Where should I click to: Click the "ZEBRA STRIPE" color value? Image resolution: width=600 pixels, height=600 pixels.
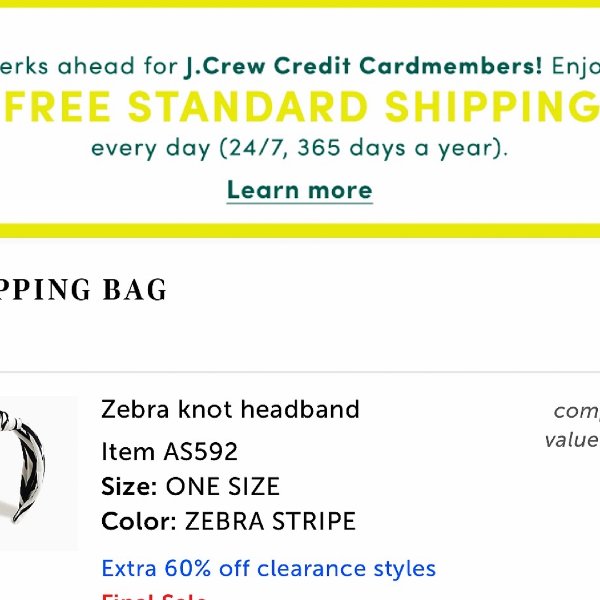[270, 521]
